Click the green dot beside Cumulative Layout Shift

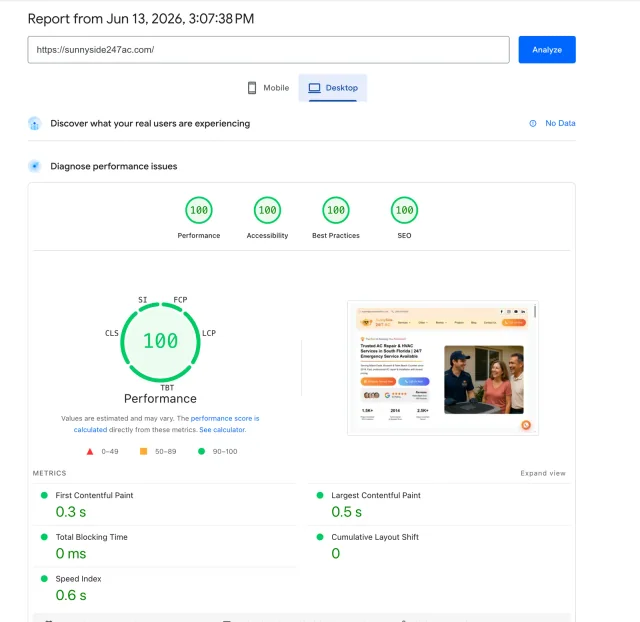click(x=320, y=537)
